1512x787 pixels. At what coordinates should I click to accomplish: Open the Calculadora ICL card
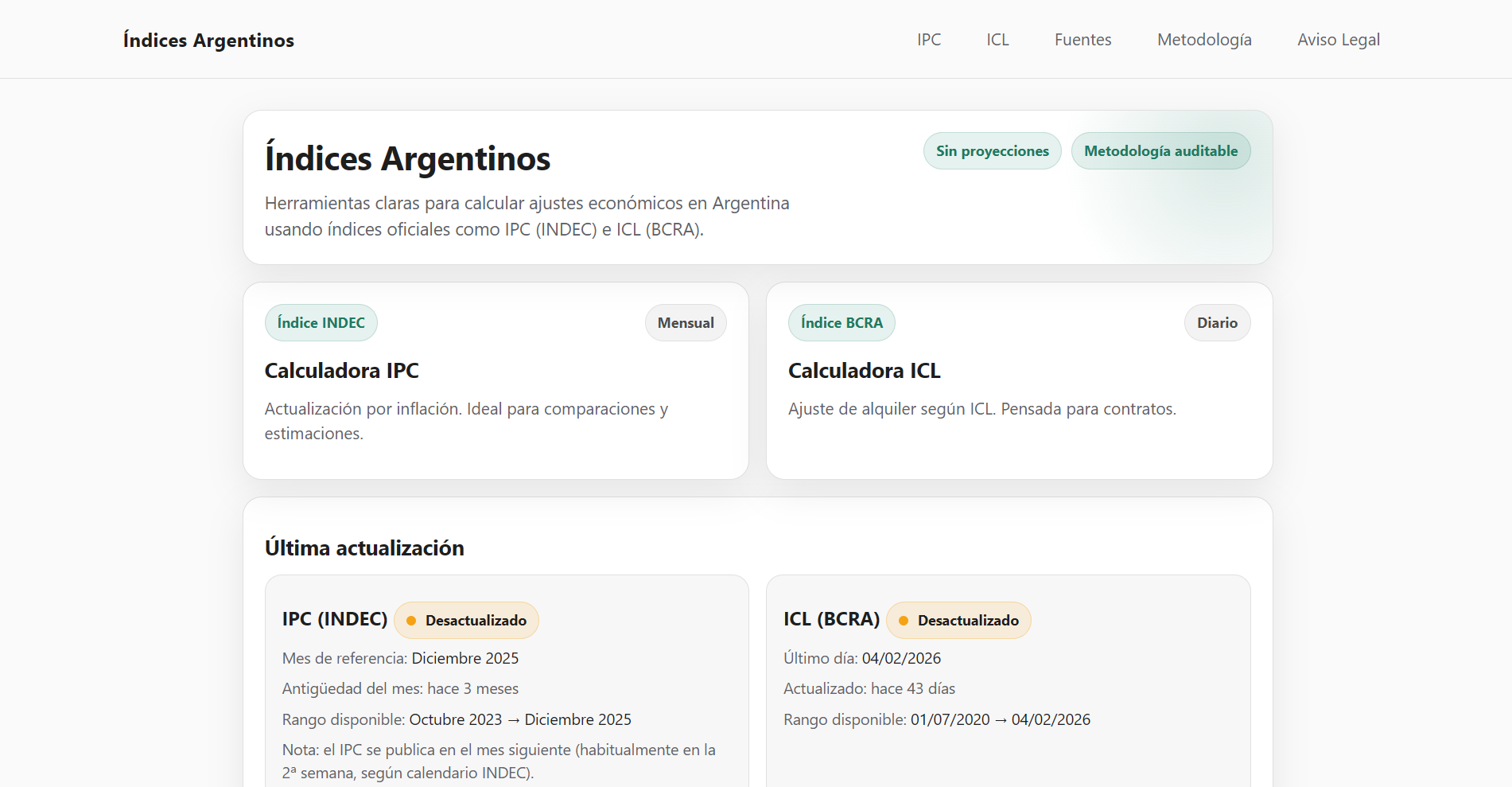coord(1018,380)
